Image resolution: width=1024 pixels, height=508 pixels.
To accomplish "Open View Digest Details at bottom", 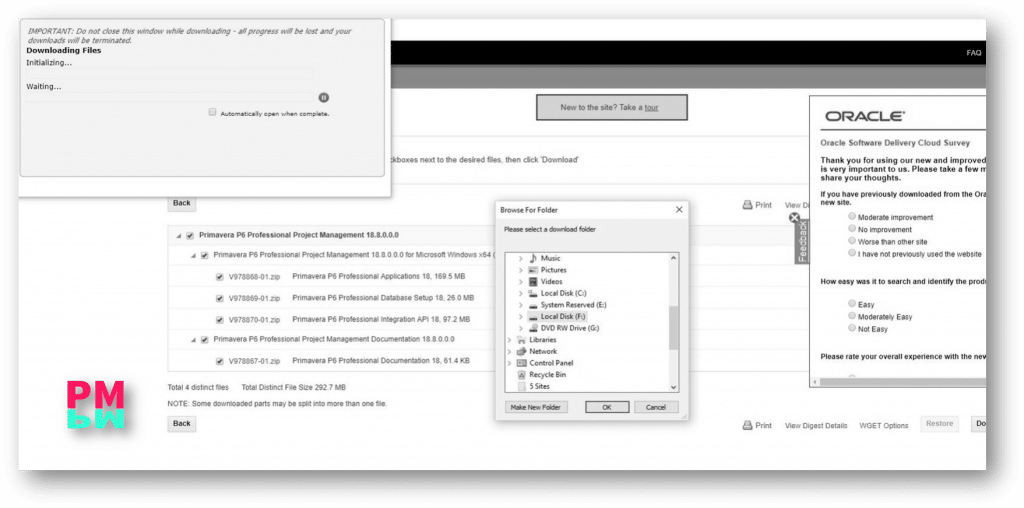I will click(816, 426).
